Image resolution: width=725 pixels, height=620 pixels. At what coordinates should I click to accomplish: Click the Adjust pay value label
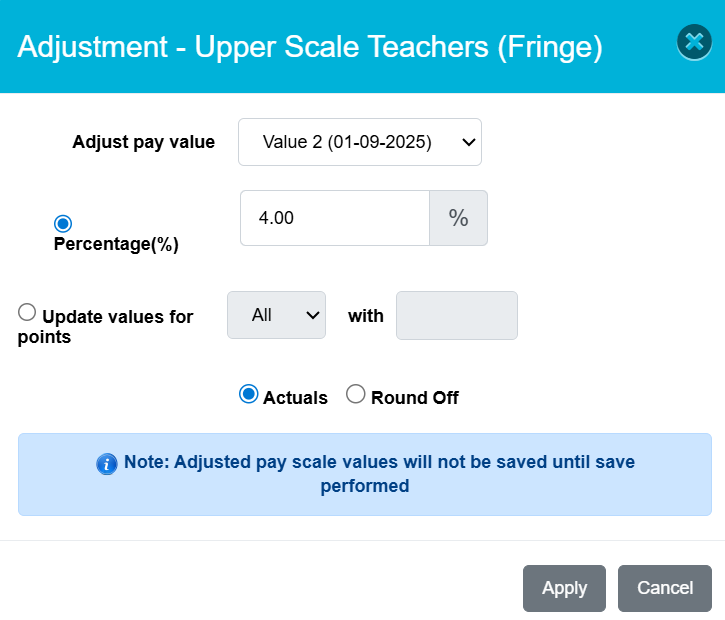click(x=144, y=142)
